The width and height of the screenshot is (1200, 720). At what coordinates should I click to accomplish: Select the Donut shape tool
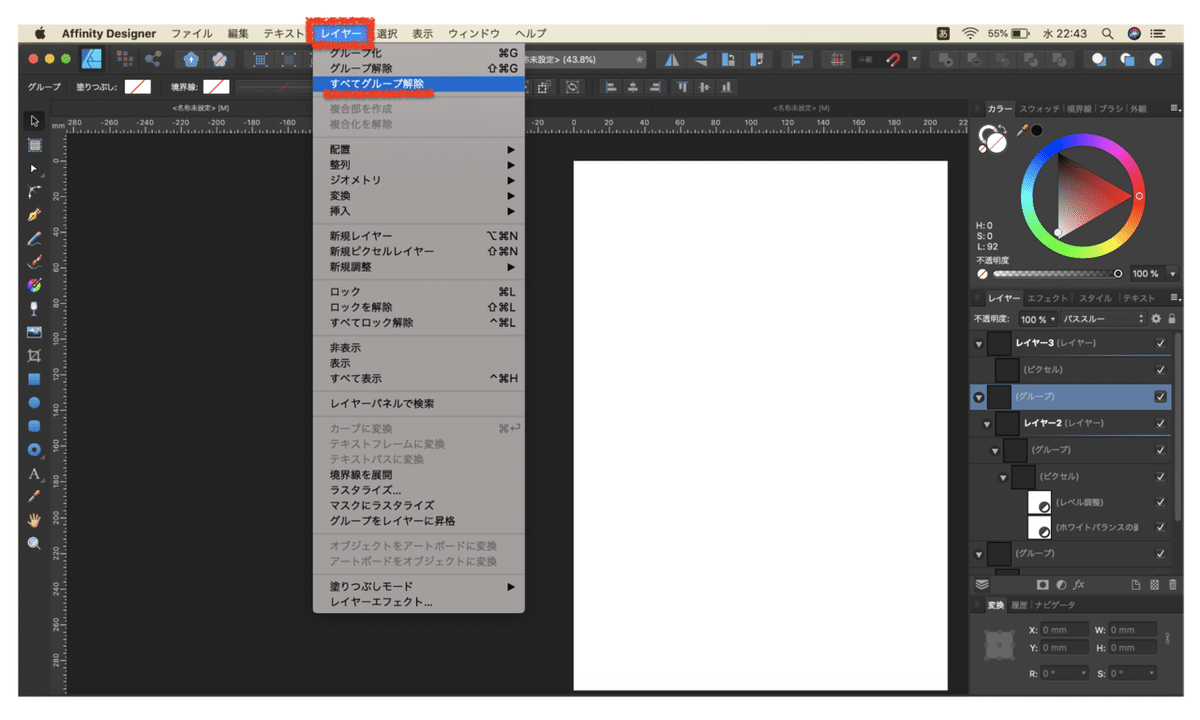(x=34, y=449)
